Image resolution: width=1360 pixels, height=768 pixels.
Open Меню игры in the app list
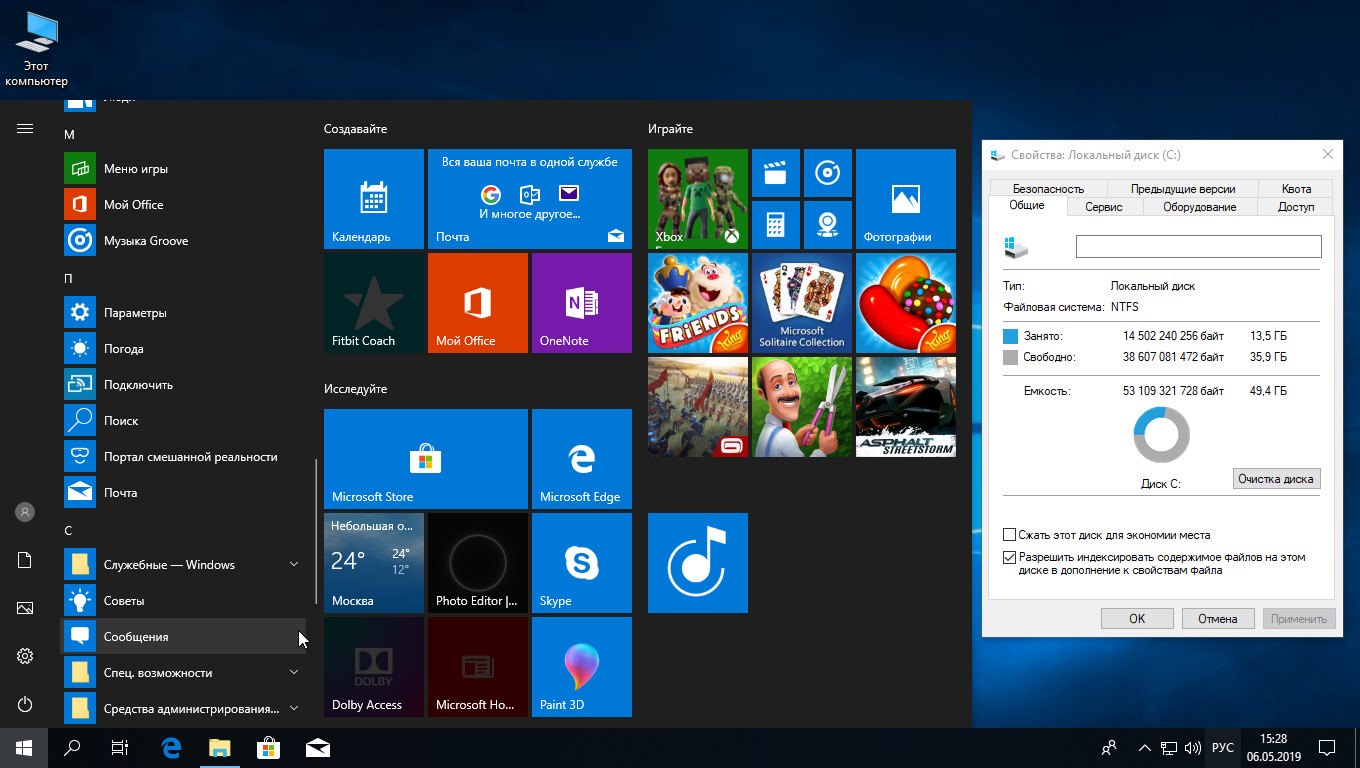[x=185, y=169]
